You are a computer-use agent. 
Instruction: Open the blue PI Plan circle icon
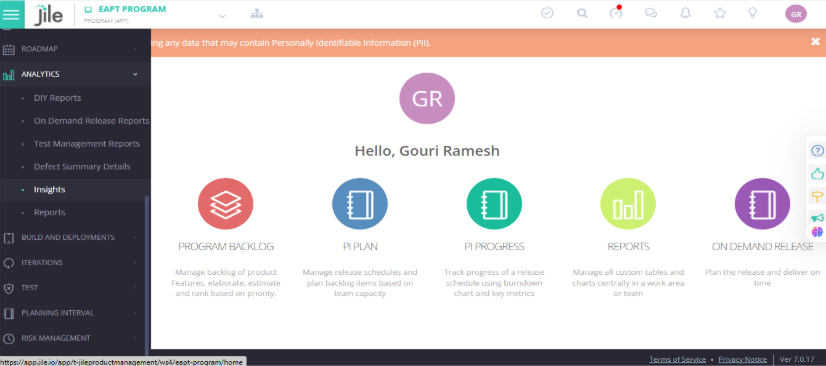click(360, 204)
